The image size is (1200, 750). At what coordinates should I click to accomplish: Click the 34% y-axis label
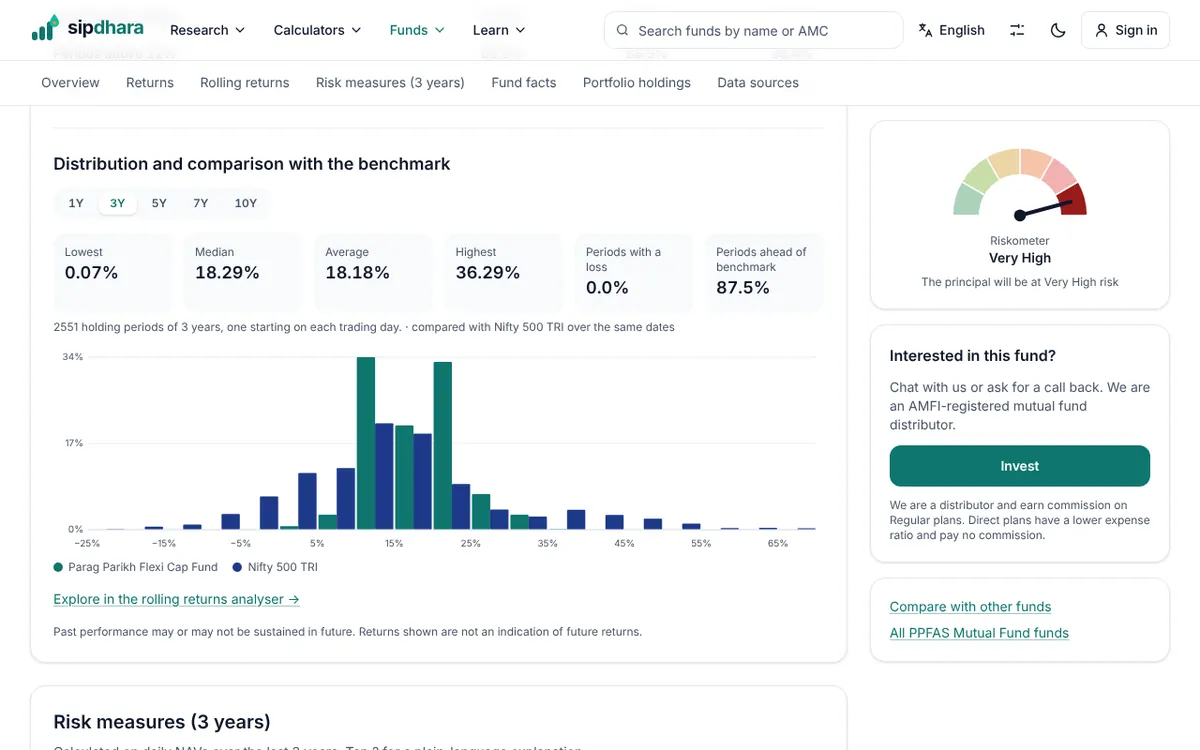point(72,357)
